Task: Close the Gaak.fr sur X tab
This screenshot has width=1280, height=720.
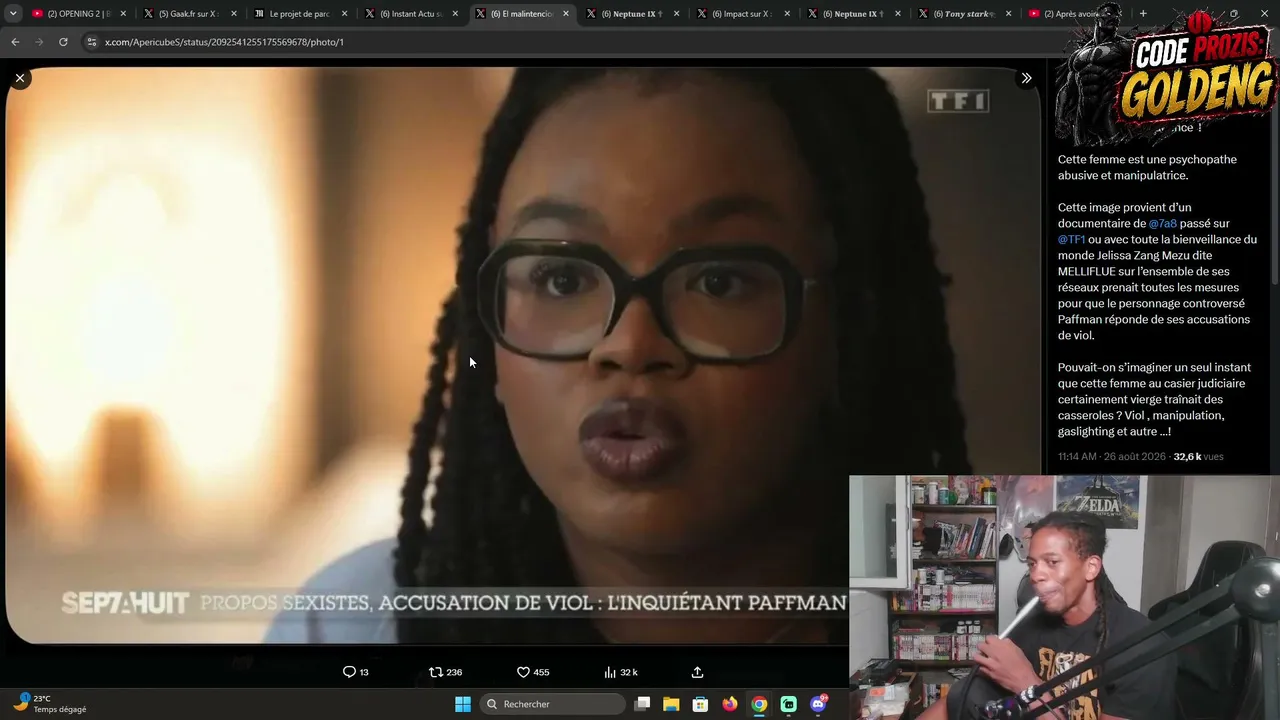Action: (234, 14)
